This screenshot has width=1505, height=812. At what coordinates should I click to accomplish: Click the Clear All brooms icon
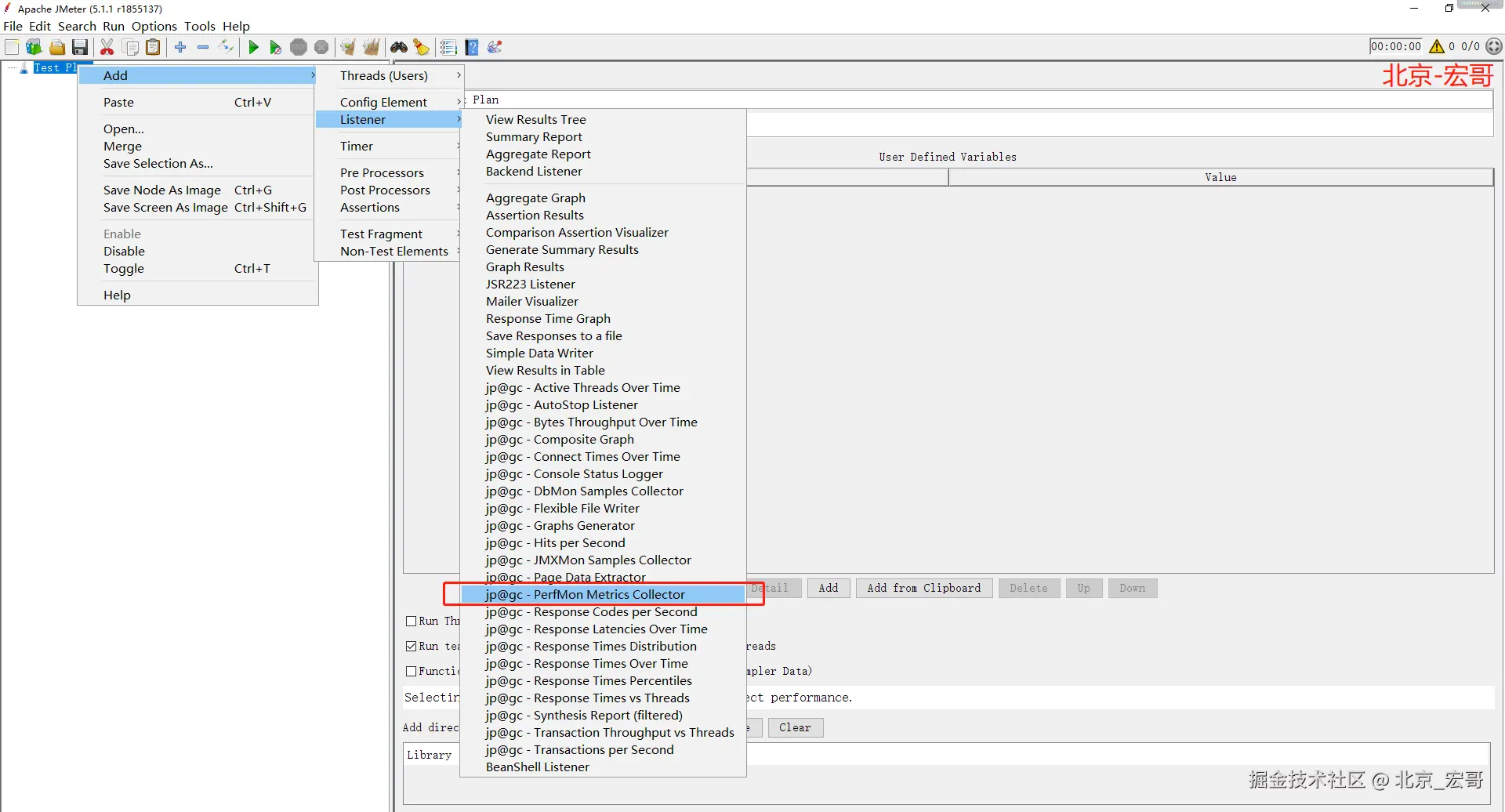click(372, 47)
